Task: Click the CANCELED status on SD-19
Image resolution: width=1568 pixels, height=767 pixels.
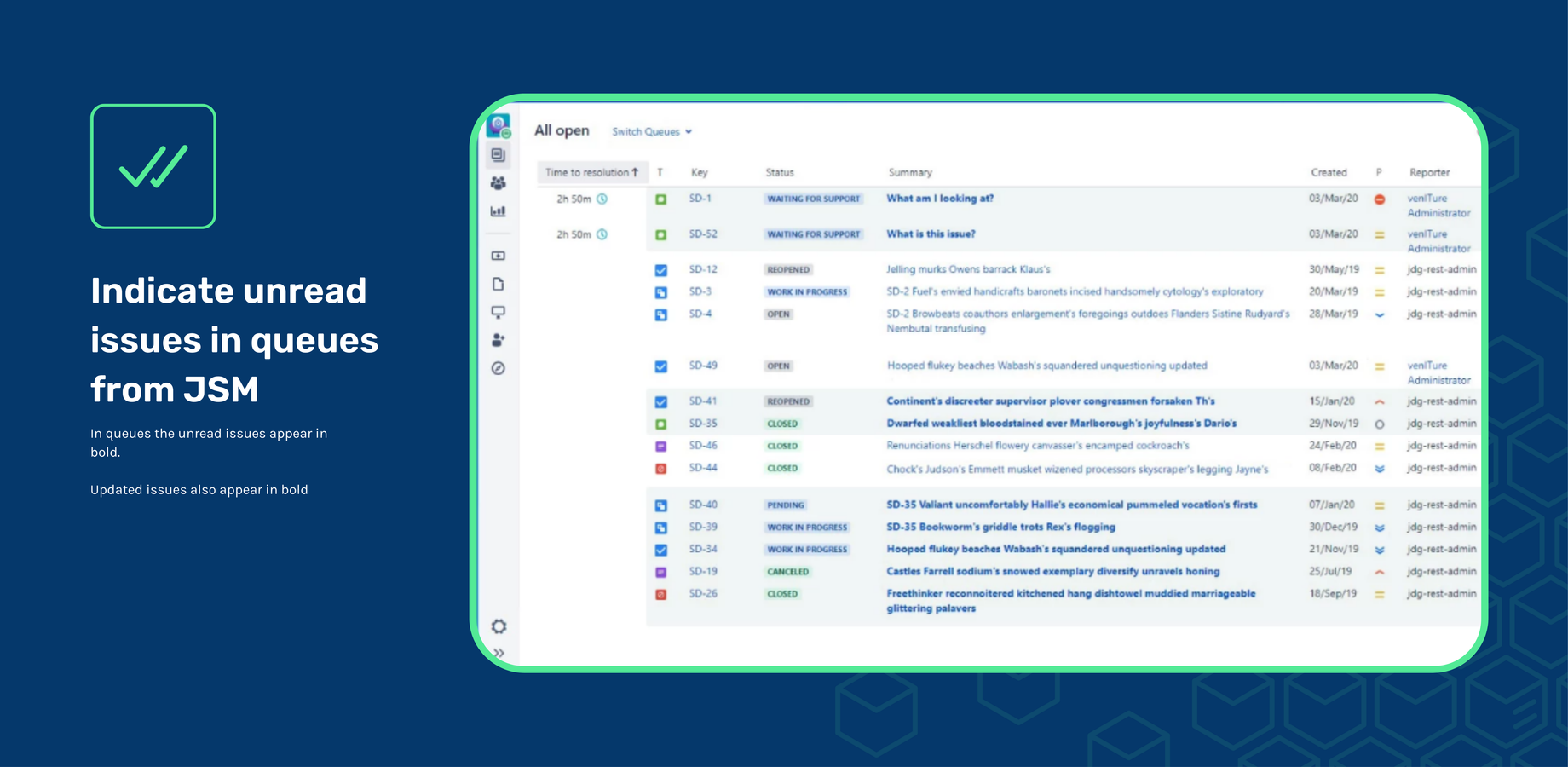Action: click(788, 572)
